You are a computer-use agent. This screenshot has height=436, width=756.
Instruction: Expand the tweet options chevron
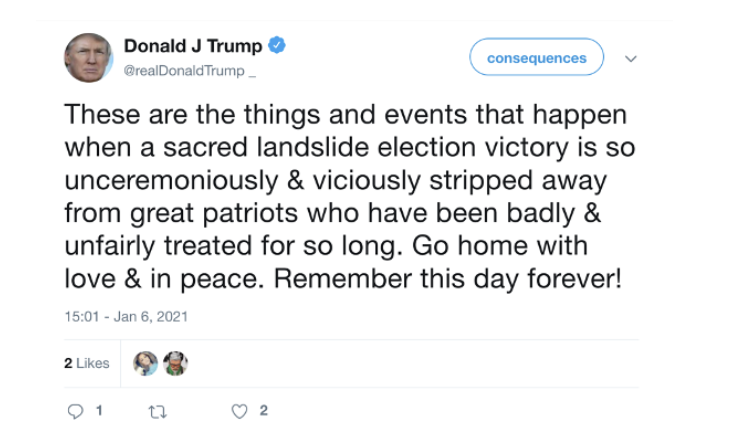click(x=631, y=58)
